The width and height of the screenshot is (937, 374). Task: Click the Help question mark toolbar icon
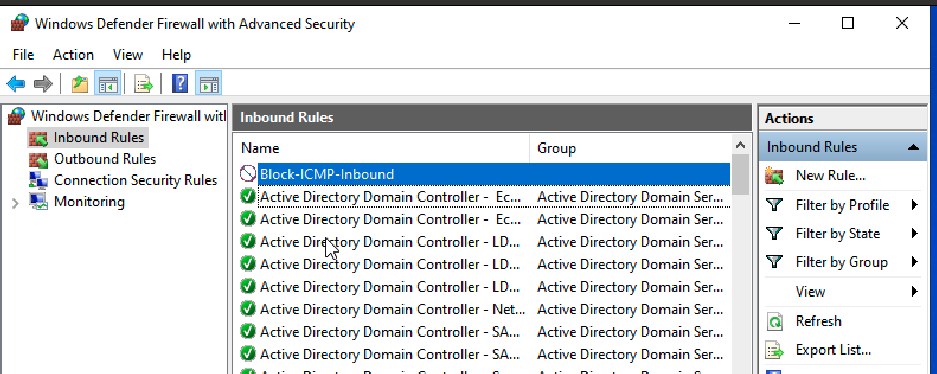(180, 84)
